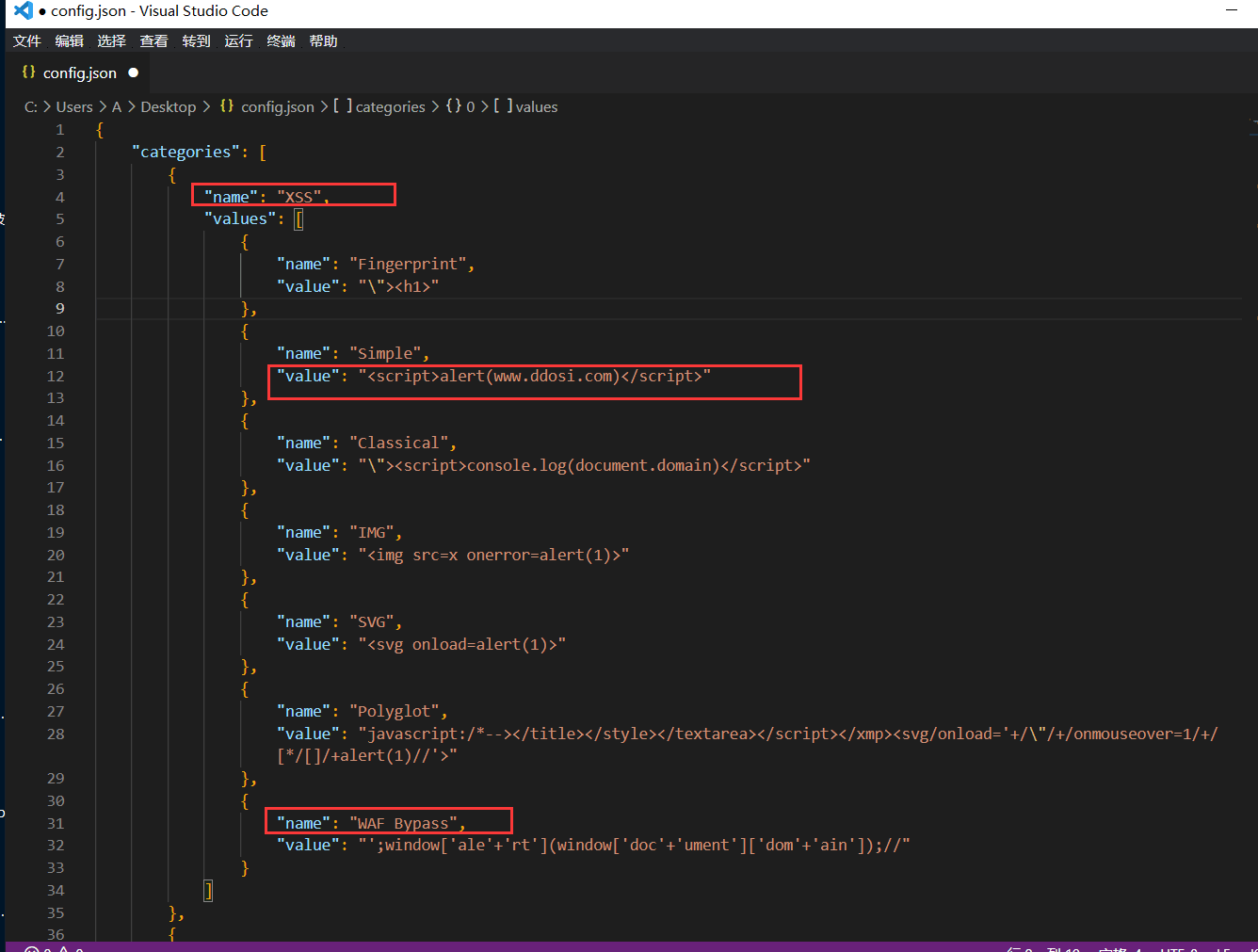Screen dimensions: 1258x952
Task: Click the "Polyglot" name string
Action: point(395,711)
